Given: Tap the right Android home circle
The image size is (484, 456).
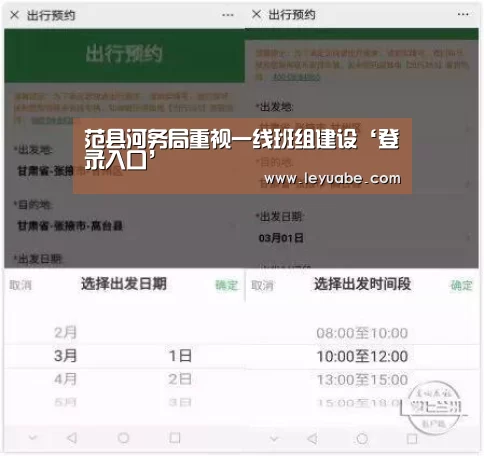Looking at the screenshot, I should tap(362, 439).
